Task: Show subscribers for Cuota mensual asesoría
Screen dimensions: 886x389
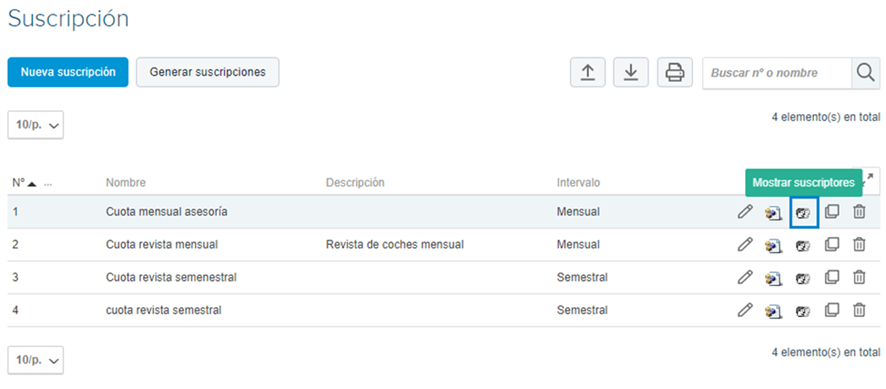Action: [x=803, y=213]
